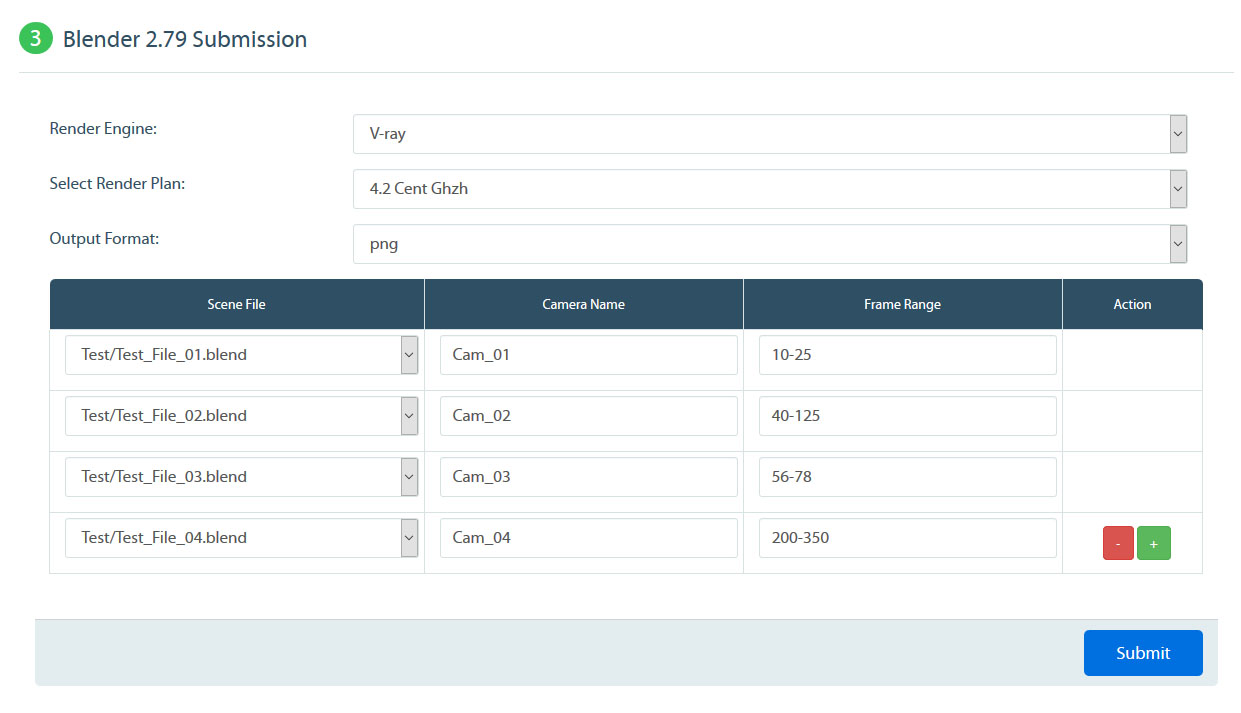1241x713 pixels.
Task: Click the green plus add row button
Action: 1153,543
